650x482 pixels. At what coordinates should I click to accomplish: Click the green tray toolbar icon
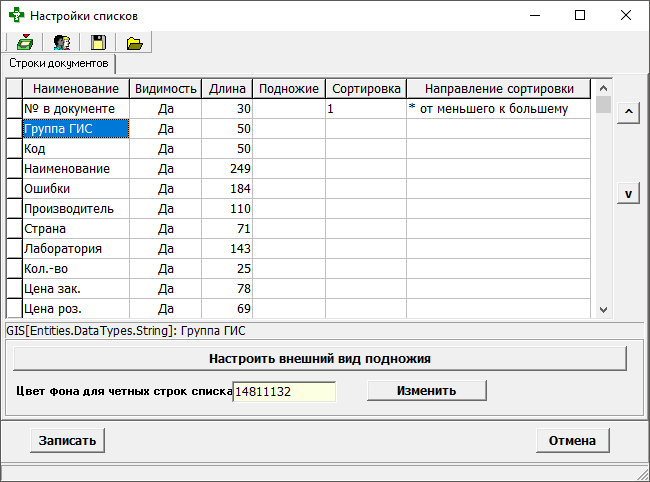[x=24, y=42]
